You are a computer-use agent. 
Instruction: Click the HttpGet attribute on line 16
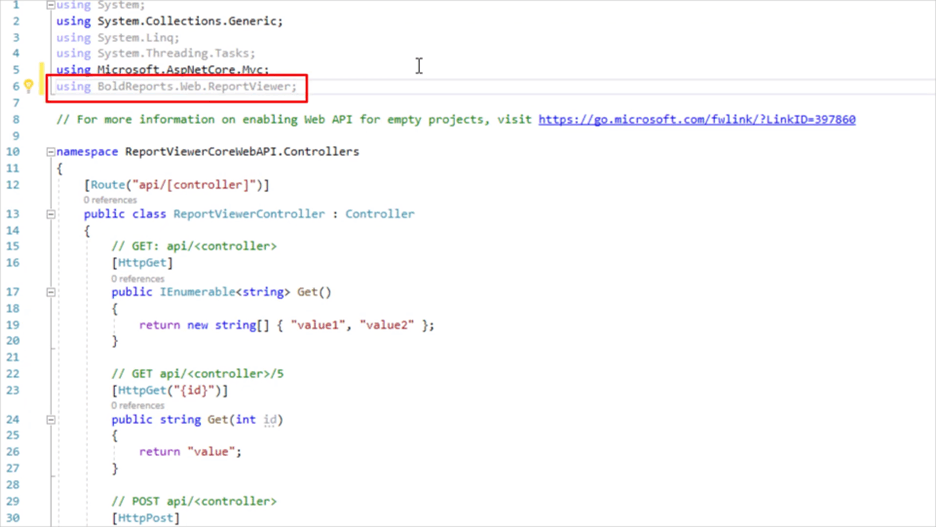click(142, 263)
